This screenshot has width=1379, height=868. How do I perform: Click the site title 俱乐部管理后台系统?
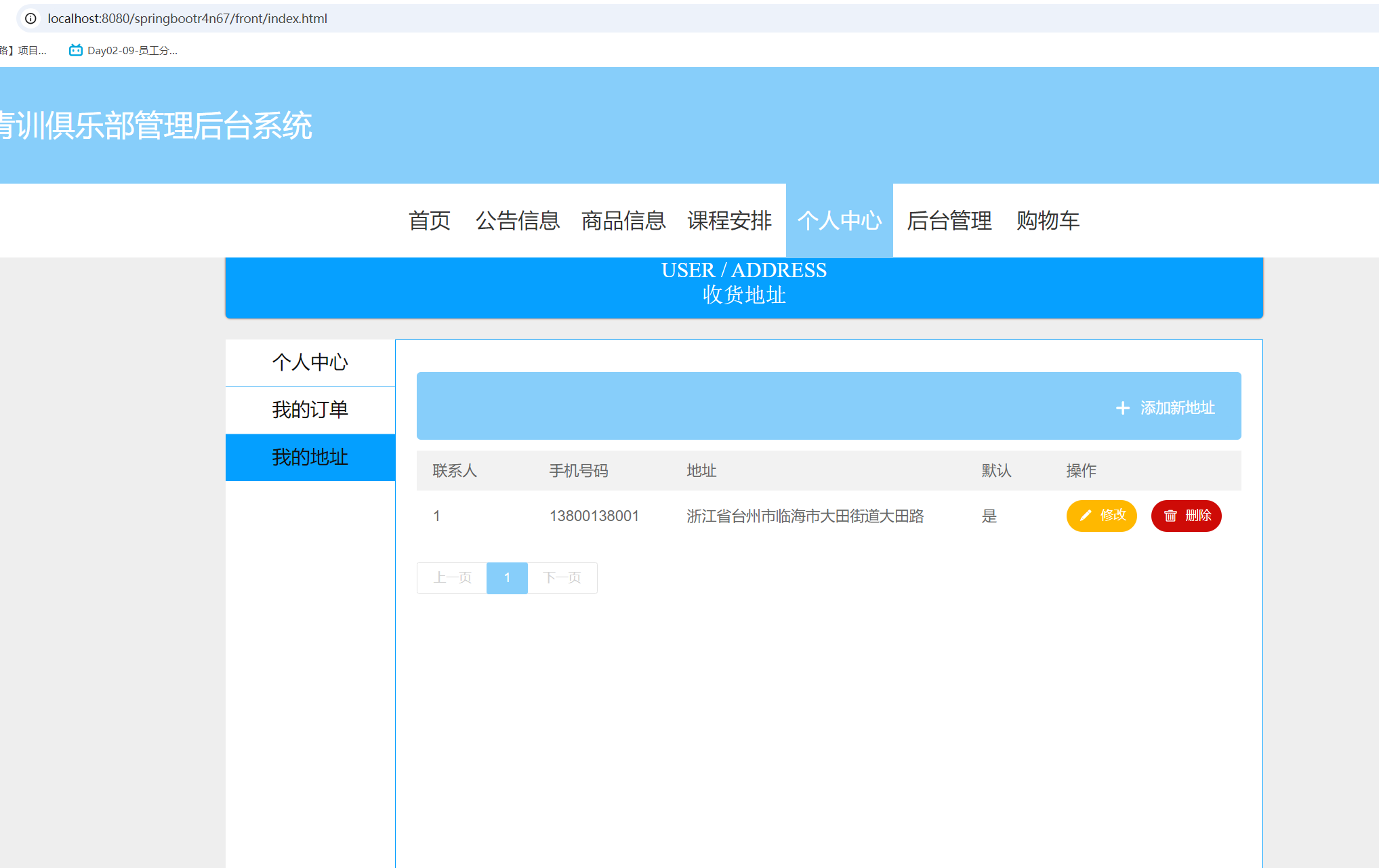[x=156, y=125]
